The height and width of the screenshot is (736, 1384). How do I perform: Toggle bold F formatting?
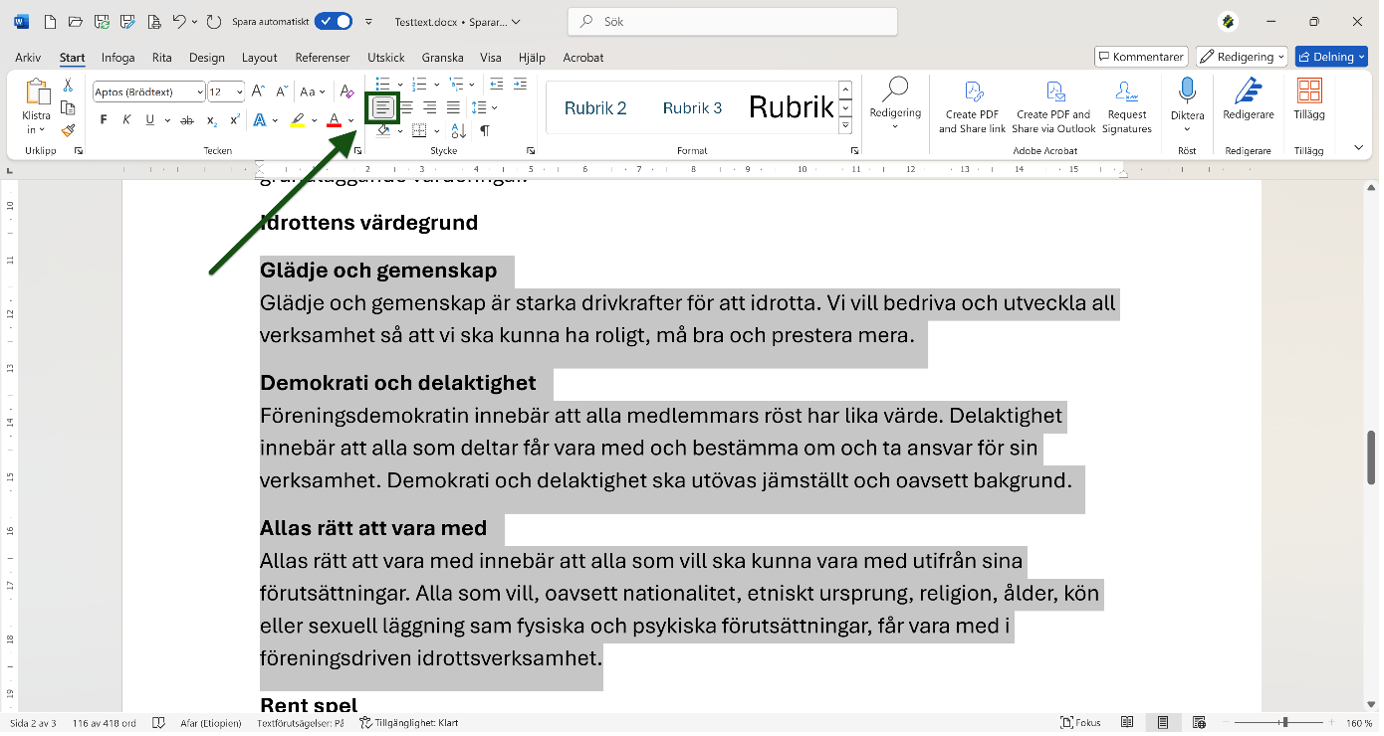104,120
